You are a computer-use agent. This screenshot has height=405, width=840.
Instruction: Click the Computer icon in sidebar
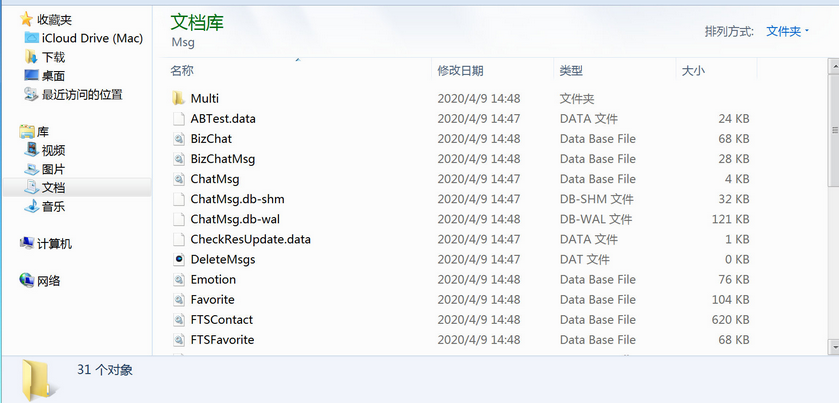[x=27, y=244]
